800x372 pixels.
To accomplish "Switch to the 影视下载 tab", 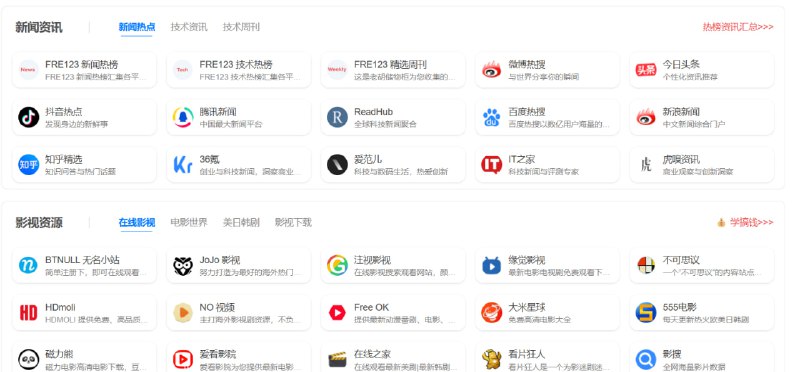I will click(x=293, y=222).
